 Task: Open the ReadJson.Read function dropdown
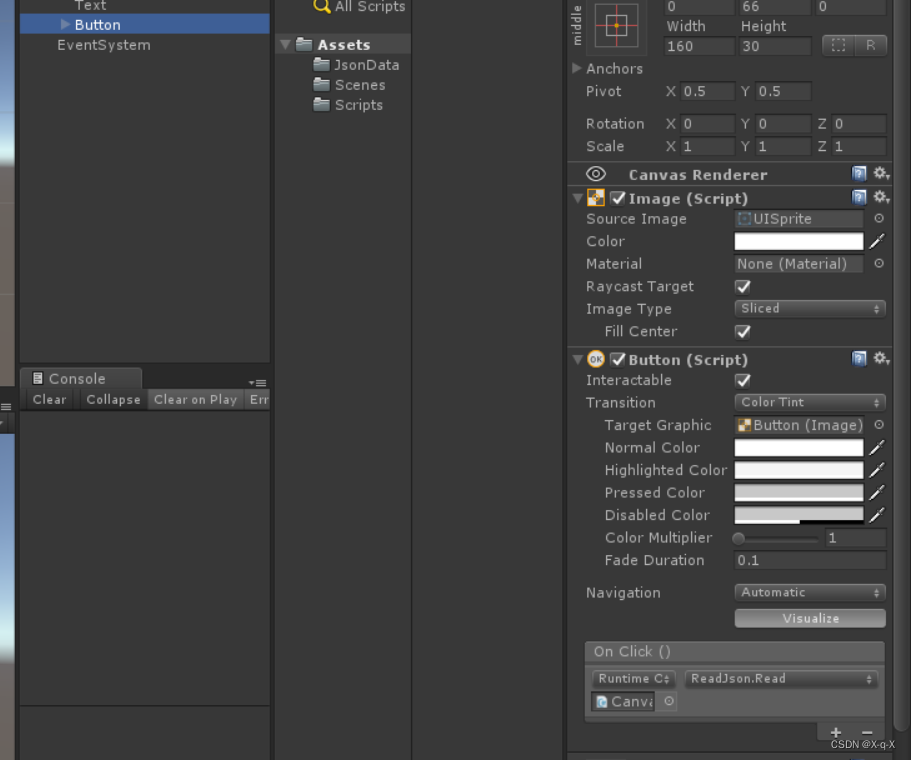tap(781, 679)
